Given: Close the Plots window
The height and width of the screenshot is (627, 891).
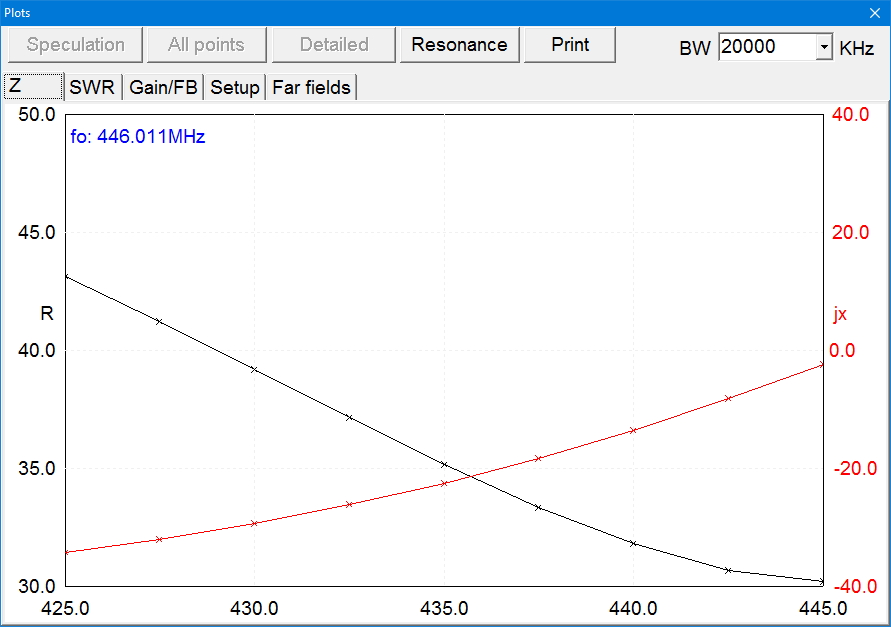Looking at the screenshot, I should pos(873,12).
